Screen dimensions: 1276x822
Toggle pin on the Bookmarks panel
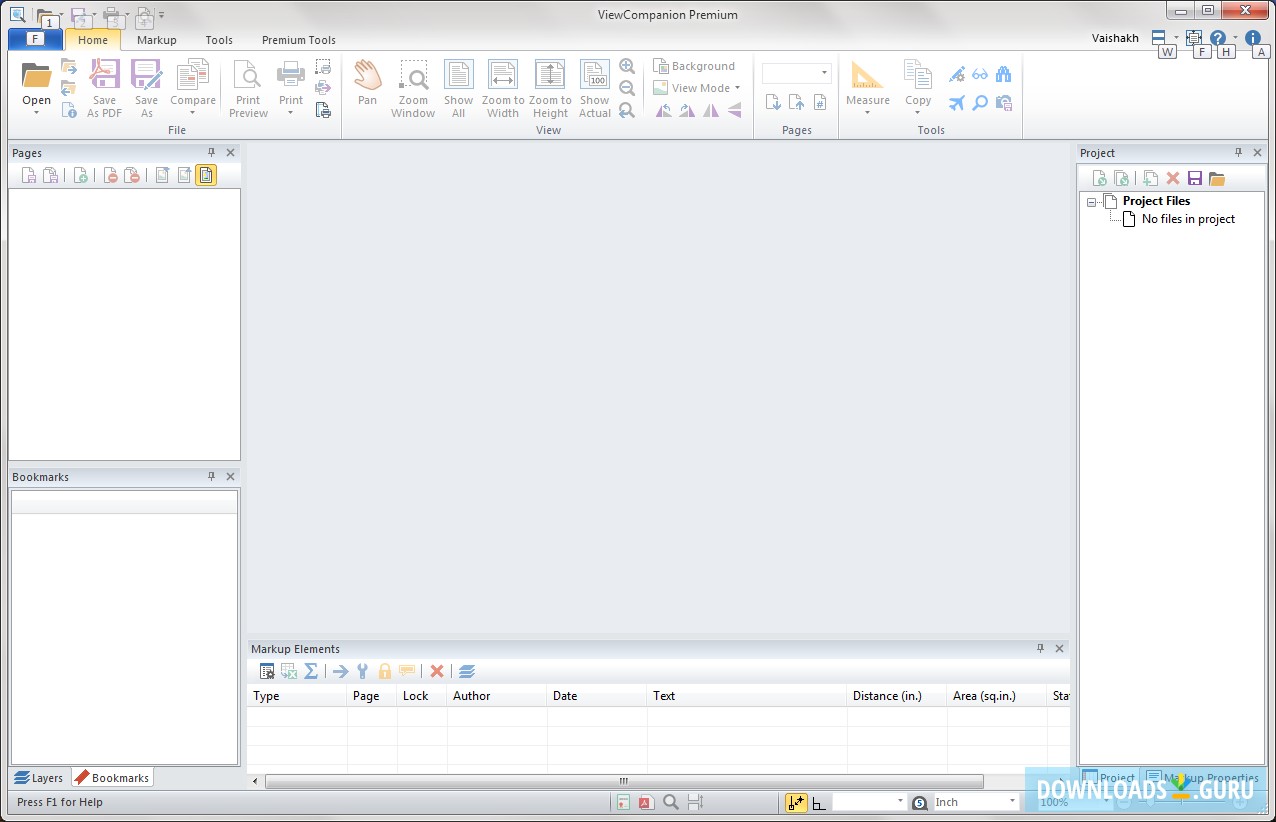click(211, 476)
